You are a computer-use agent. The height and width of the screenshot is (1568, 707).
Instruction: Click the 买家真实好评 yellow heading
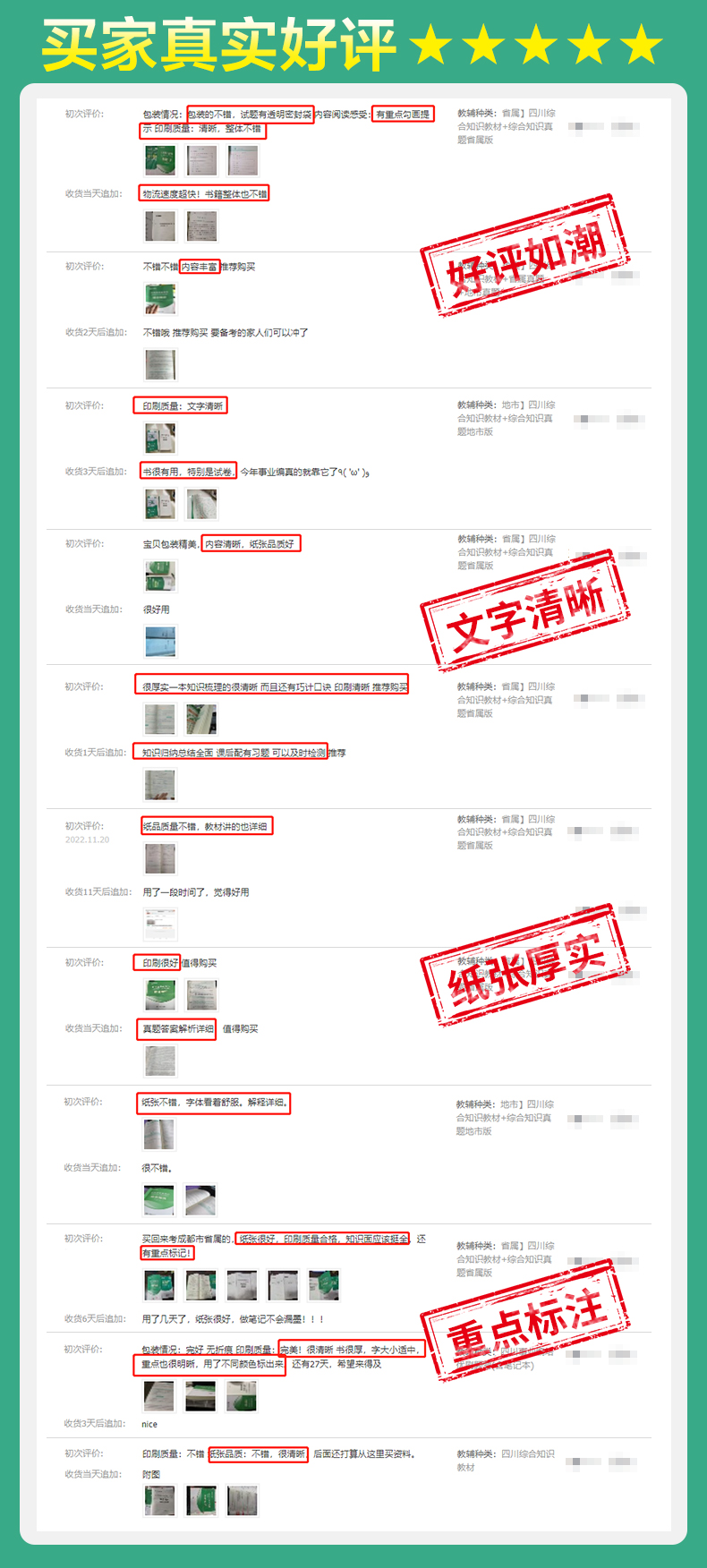(219, 45)
